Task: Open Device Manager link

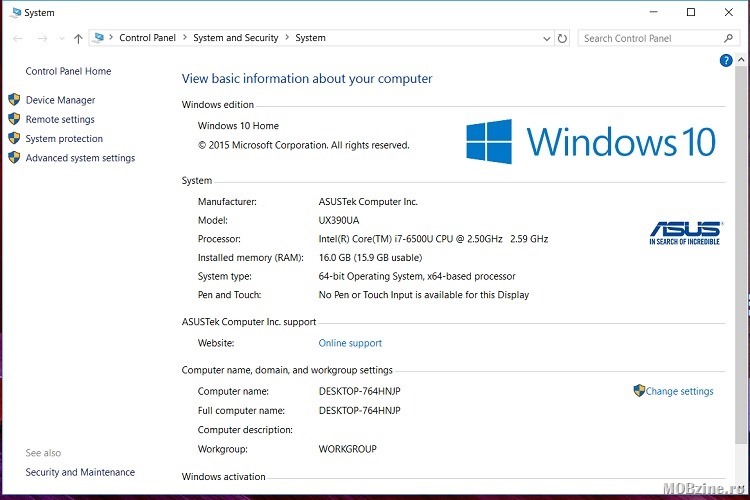Action: pos(60,100)
